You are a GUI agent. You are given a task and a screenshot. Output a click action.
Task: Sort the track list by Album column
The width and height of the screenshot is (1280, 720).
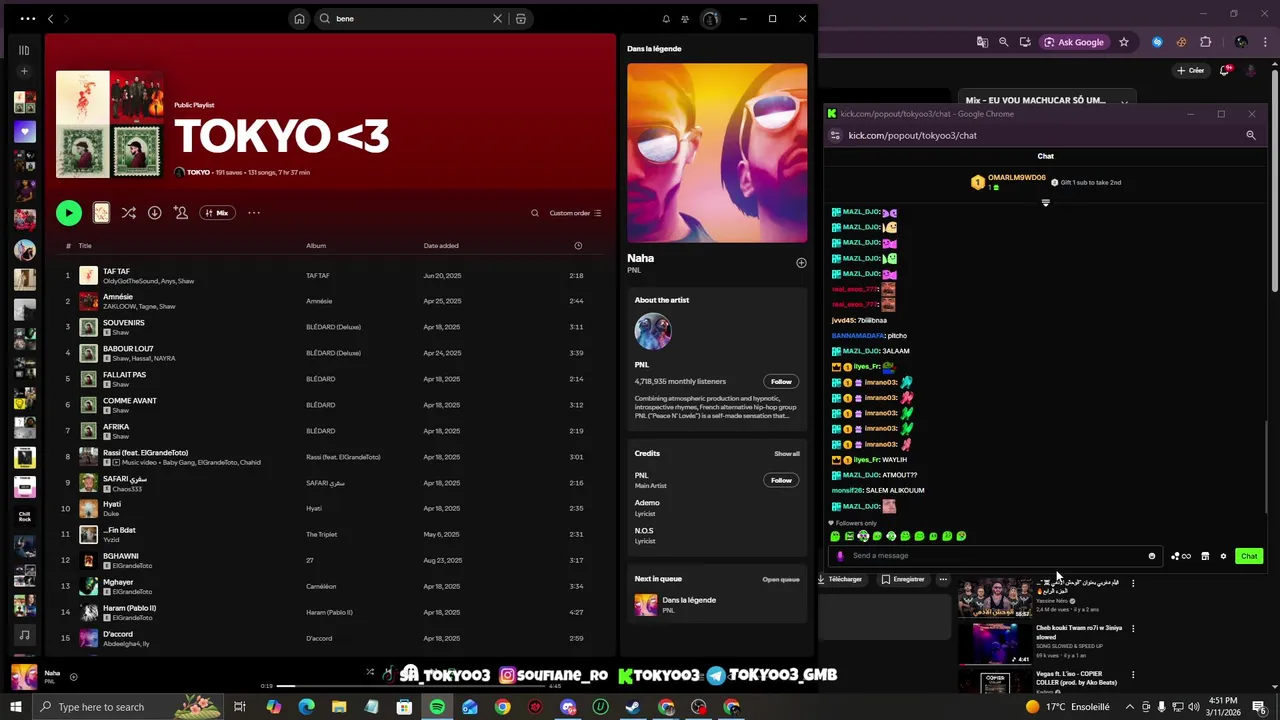[x=316, y=245]
